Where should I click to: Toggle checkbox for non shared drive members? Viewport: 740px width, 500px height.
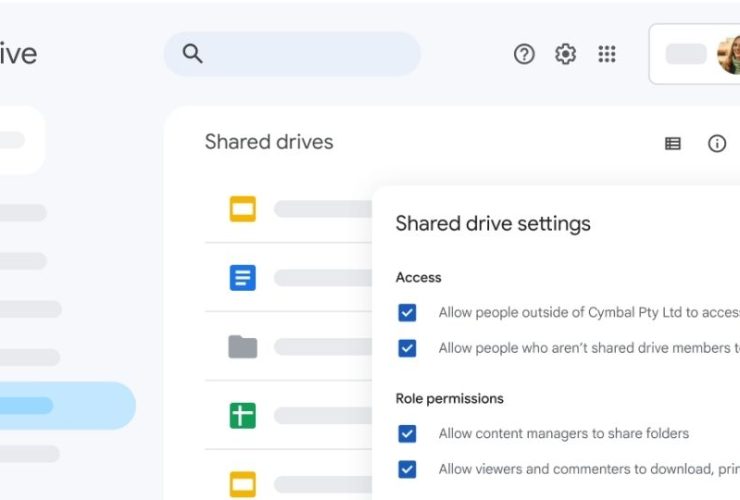407,348
